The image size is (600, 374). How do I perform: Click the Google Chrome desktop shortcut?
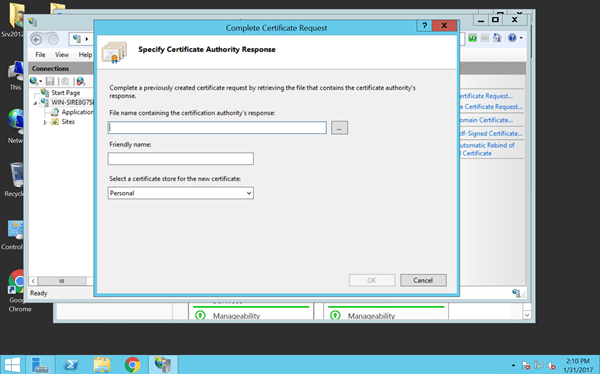(x=16, y=291)
